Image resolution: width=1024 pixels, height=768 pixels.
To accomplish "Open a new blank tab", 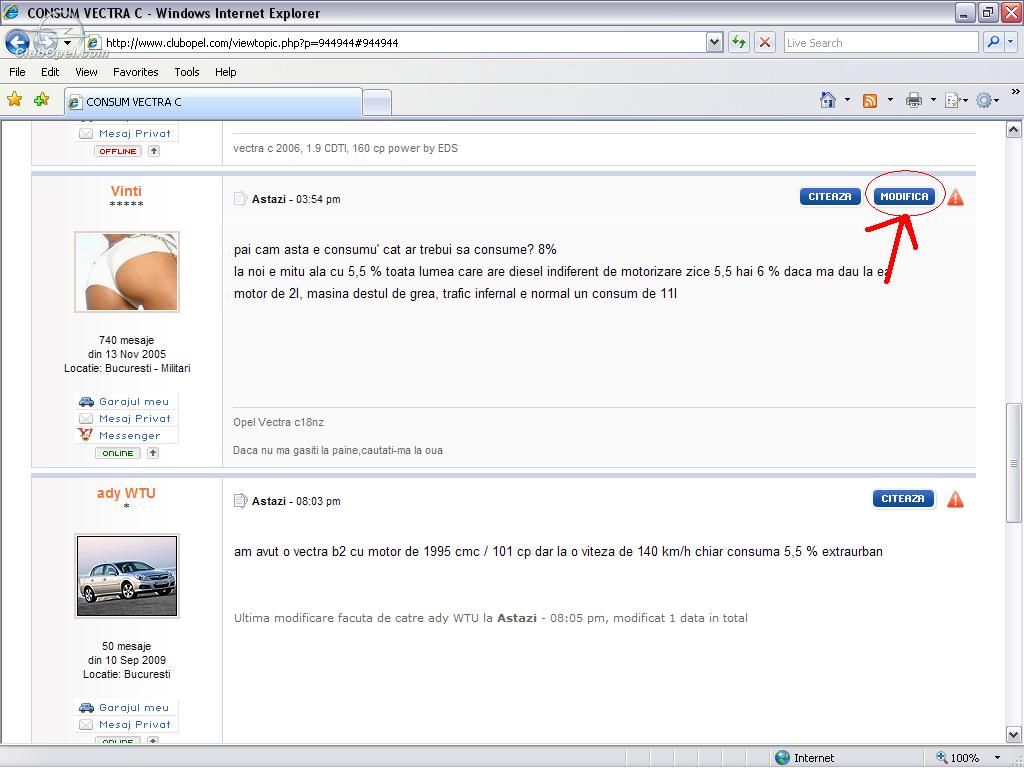I will click(377, 103).
